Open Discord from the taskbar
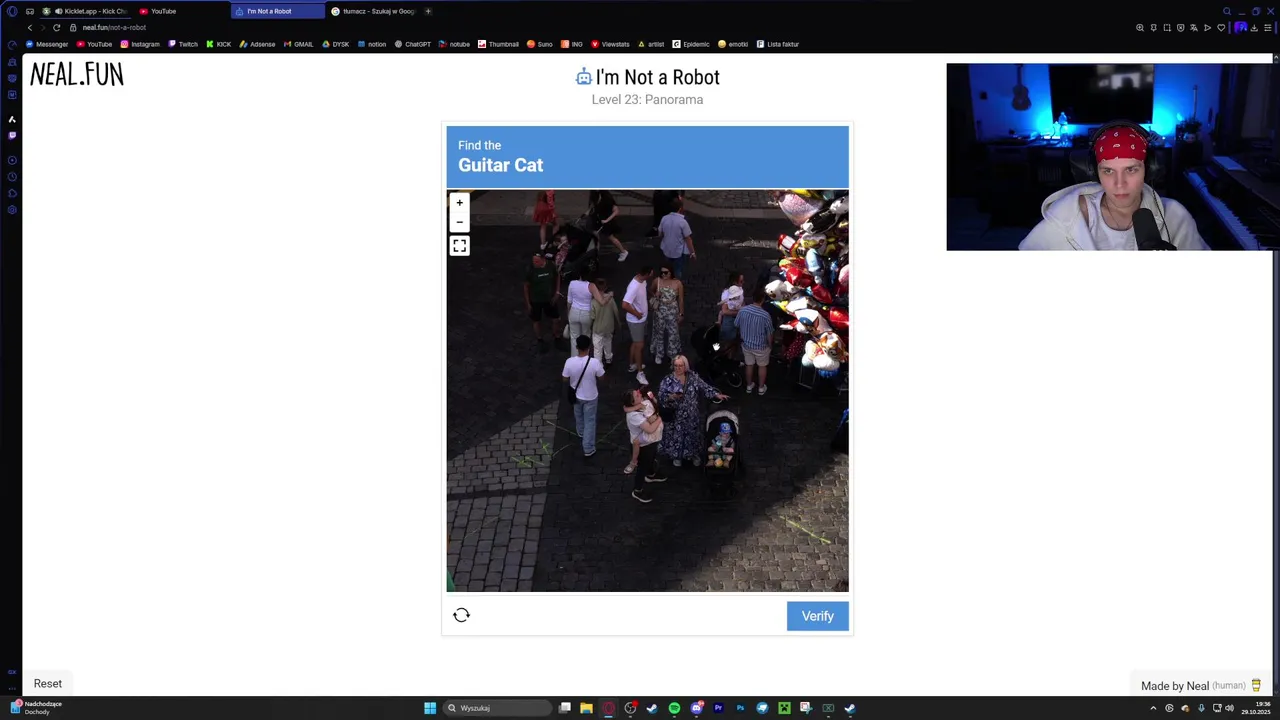The image size is (1280, 720). (x=696, y=708)
